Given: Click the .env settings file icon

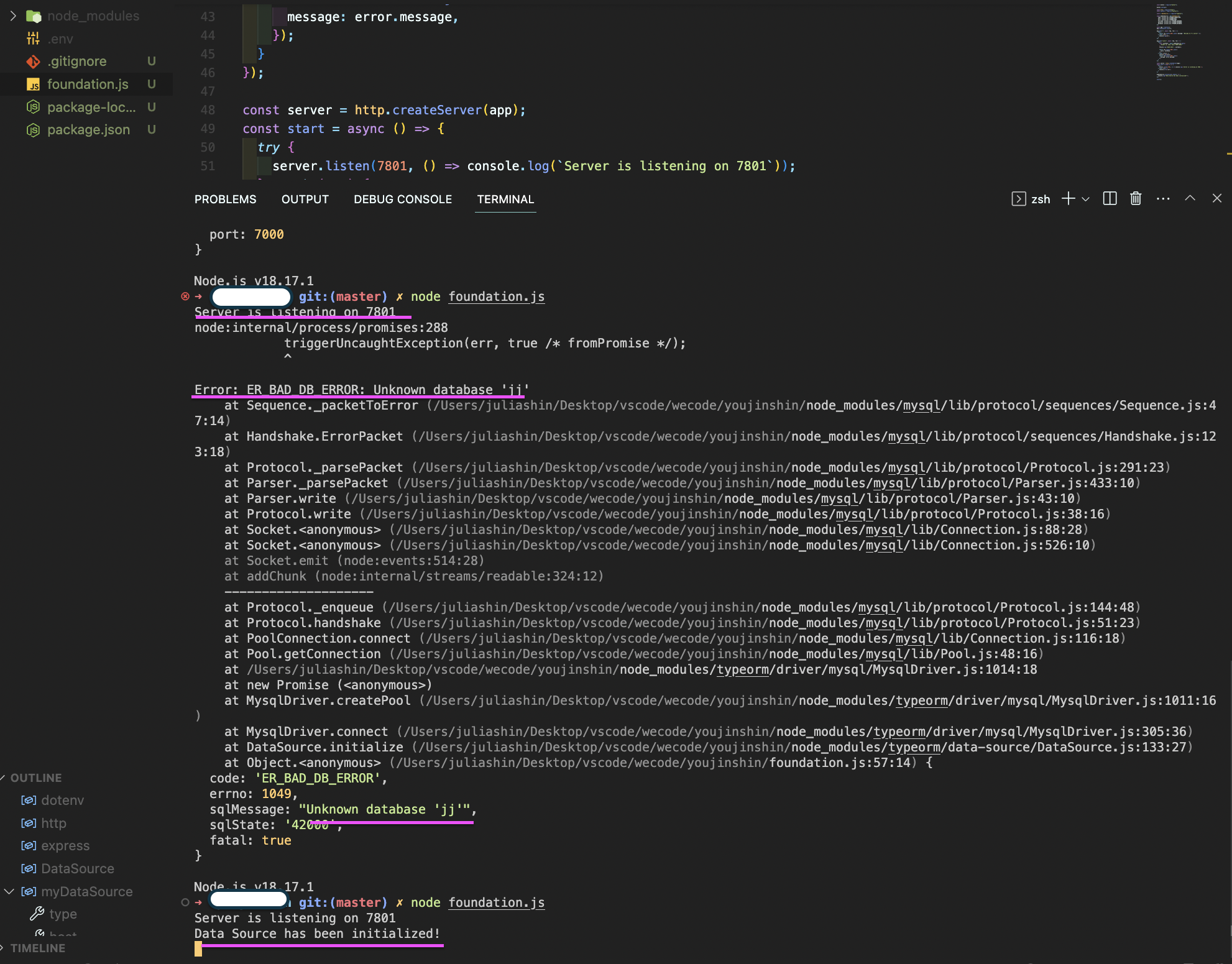Looking at the screenshot, I should [x=33, y=39].
